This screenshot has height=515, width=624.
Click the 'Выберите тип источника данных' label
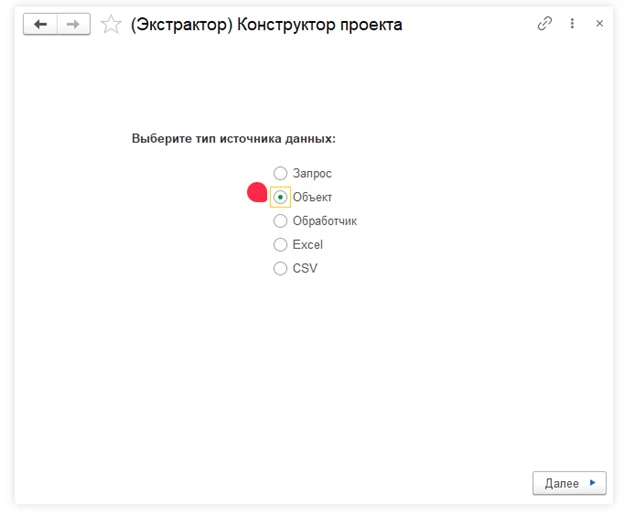[234, 139]
